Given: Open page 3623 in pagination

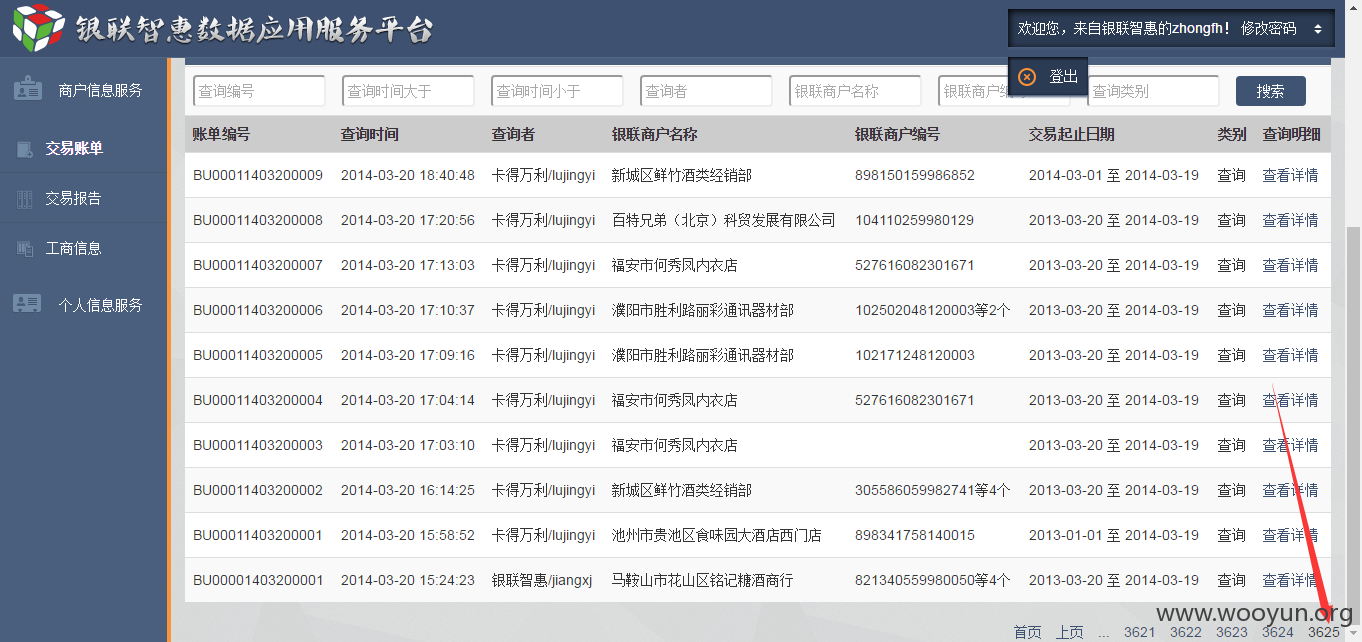Looking at the screenshot, I should (1231, 631).
